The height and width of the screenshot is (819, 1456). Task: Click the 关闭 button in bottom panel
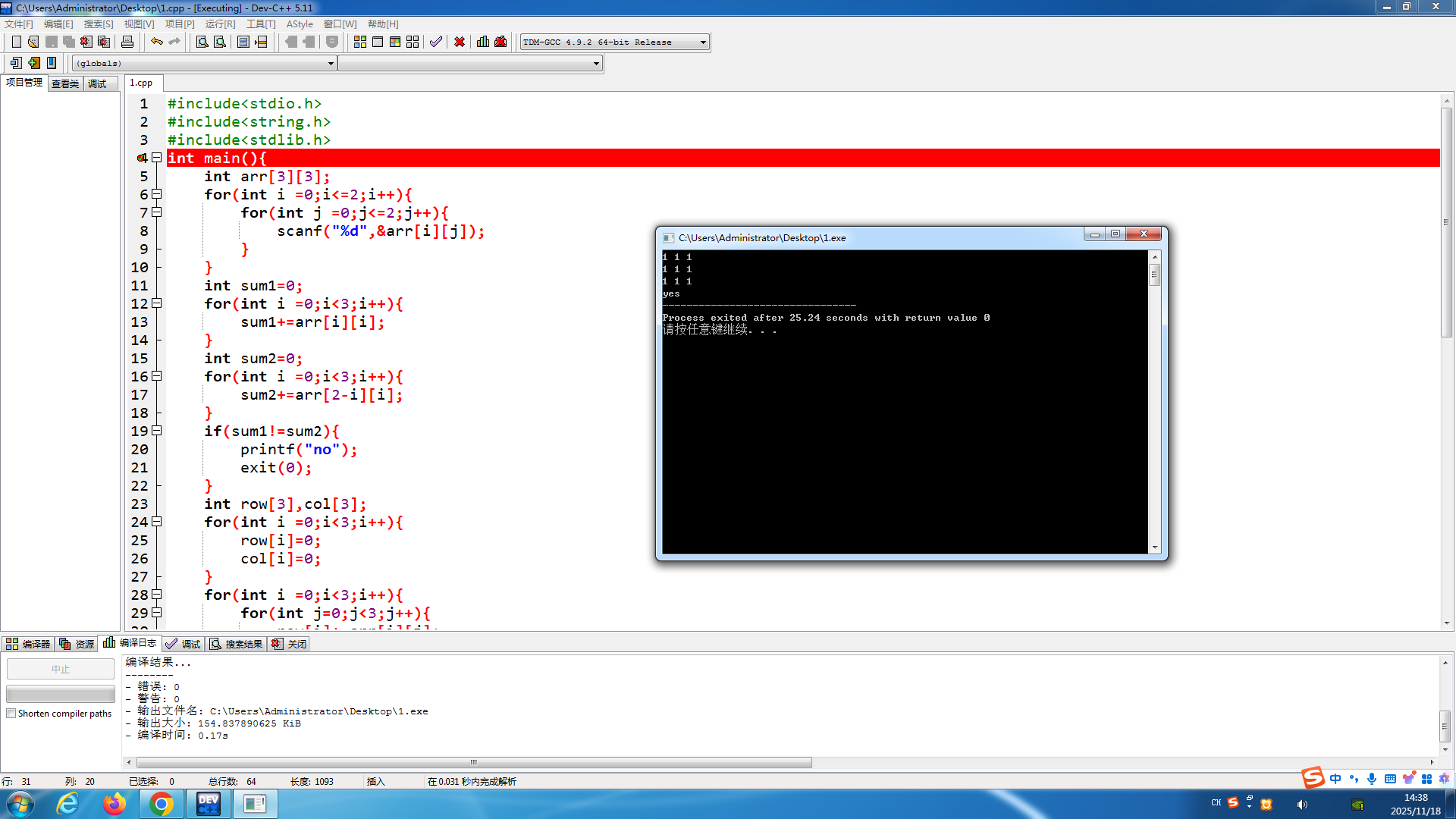(290, 644)
